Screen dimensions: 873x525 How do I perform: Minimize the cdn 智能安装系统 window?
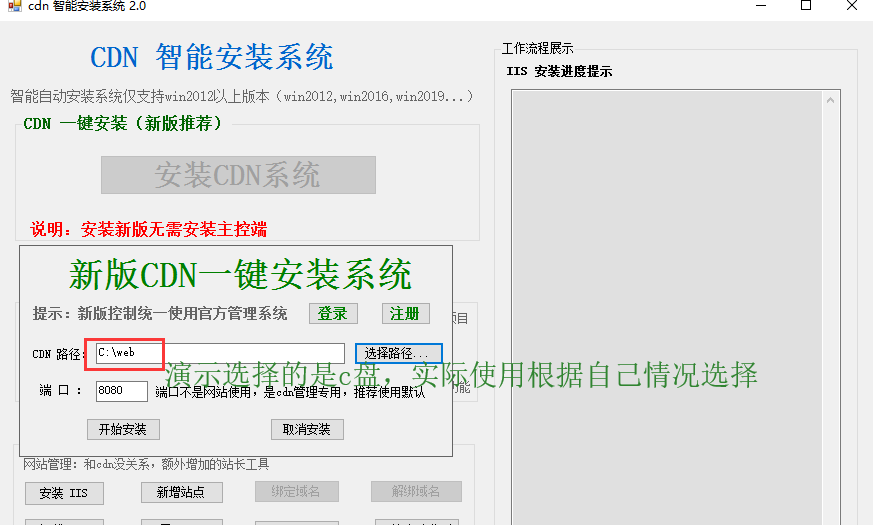click(x=760, y=6)
